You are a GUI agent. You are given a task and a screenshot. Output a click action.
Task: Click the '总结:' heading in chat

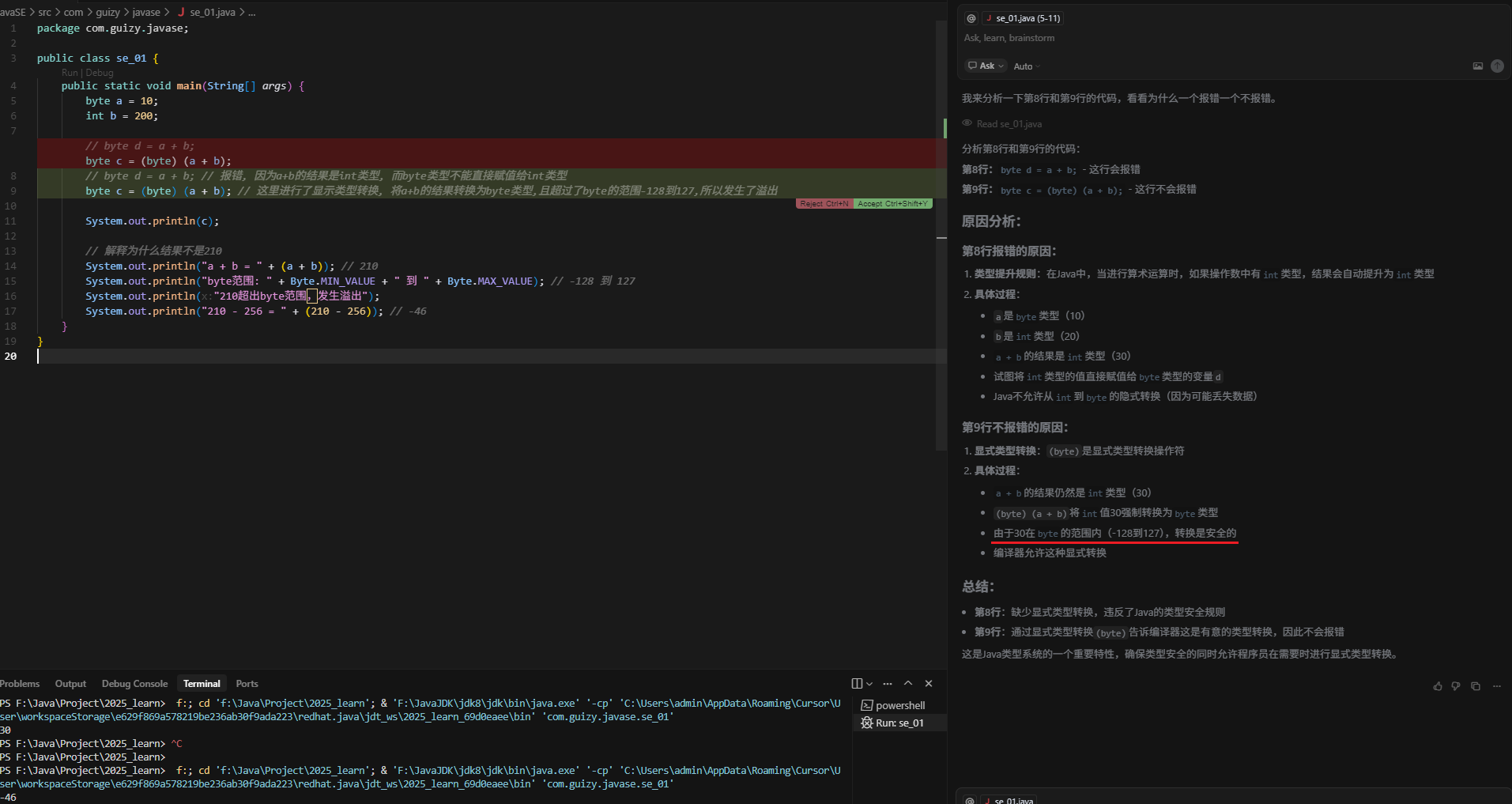(978, 587)
